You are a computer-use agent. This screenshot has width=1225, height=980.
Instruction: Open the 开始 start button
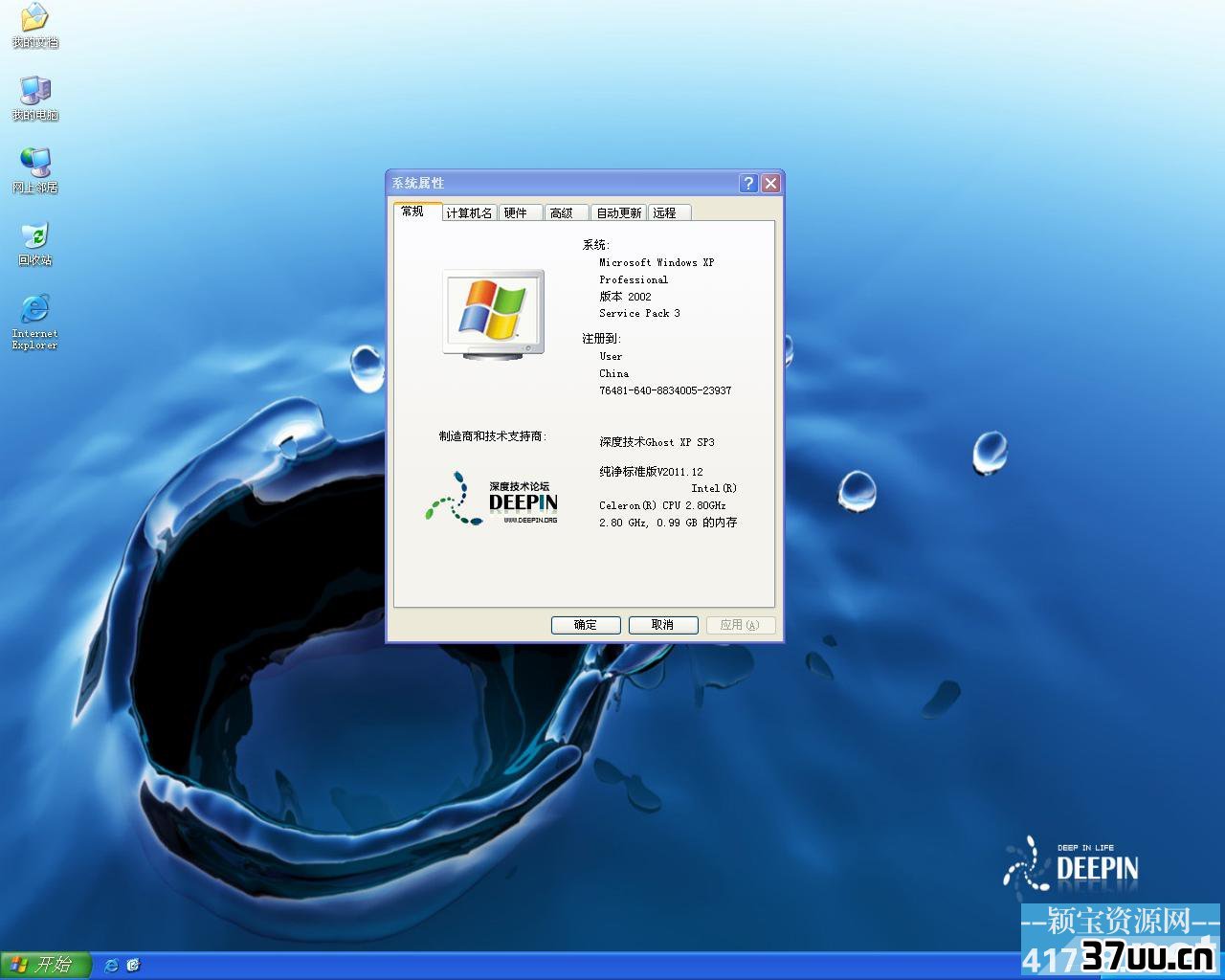tap(46, 965)
